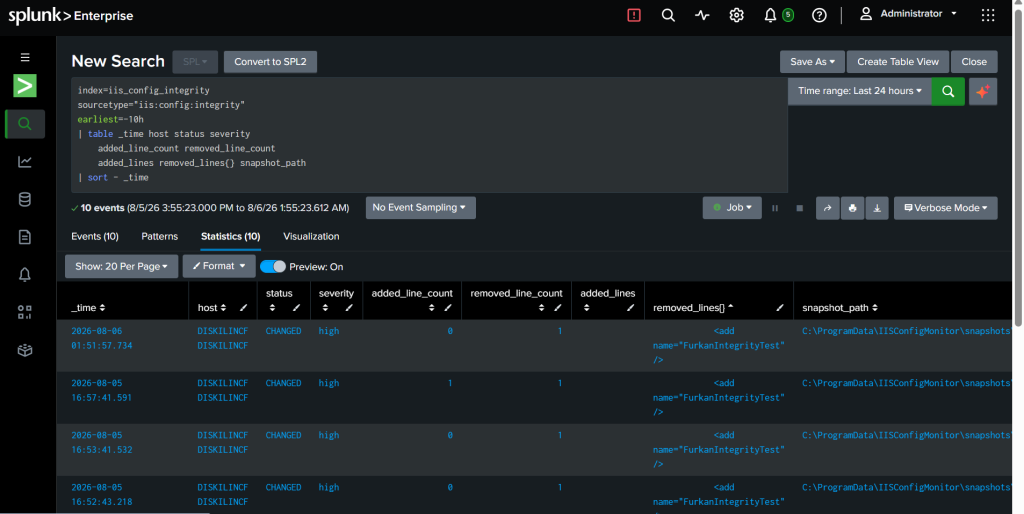The width and height of the screenshot is (1024, 514).
Task: Sort by the snapshot_path column header
Action: pos(840,308)
